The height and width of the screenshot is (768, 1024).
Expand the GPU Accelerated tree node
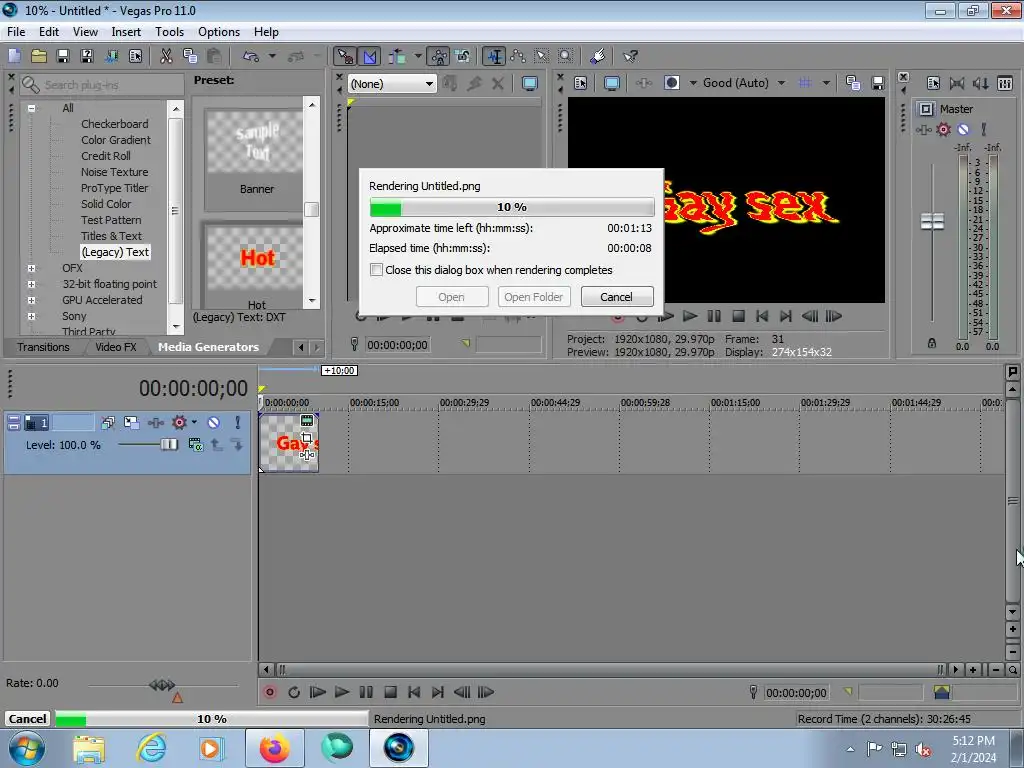pyautogui.click(x=31, y=300)
